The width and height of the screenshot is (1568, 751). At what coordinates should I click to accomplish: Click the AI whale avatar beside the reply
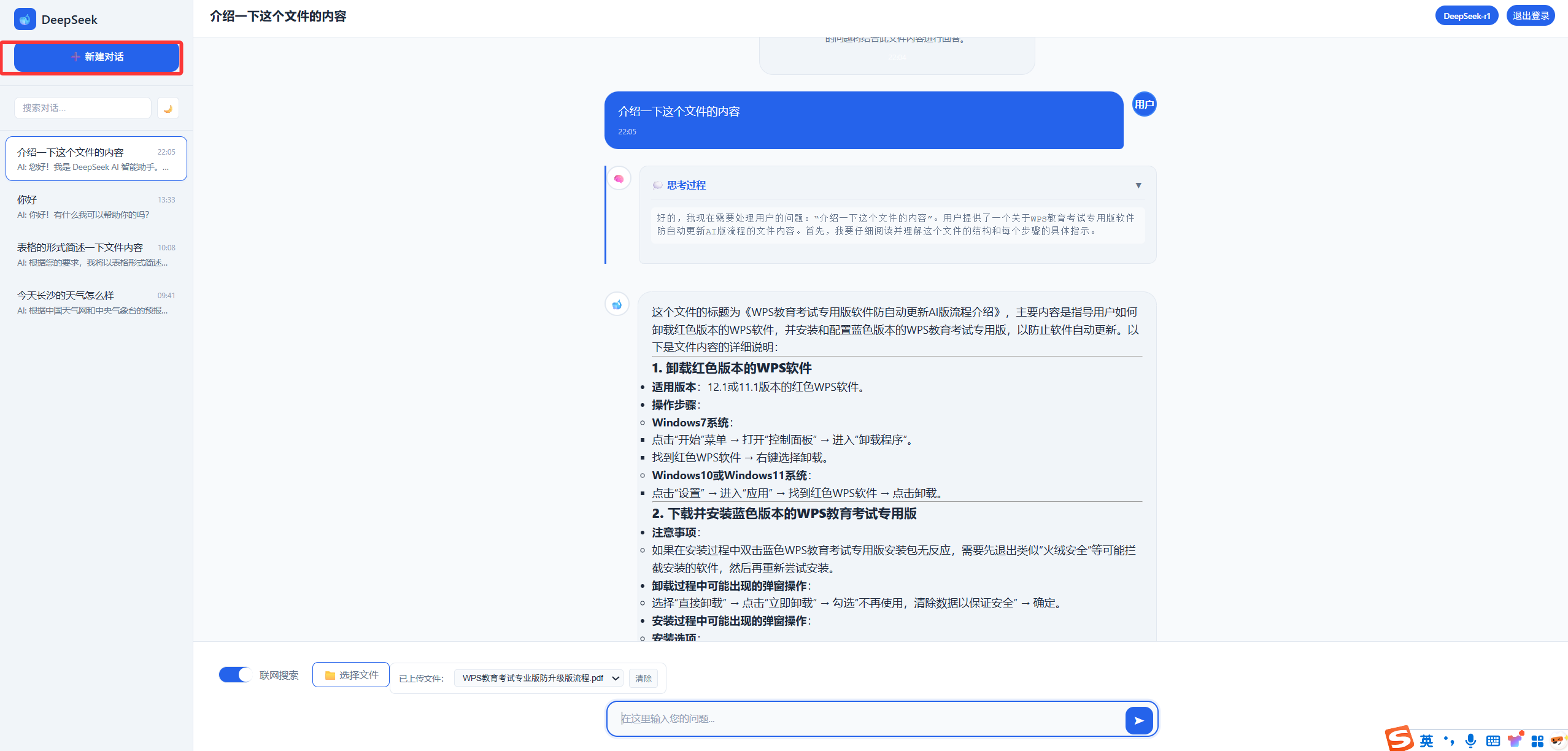pyautogui.click(x=617, y=304)
